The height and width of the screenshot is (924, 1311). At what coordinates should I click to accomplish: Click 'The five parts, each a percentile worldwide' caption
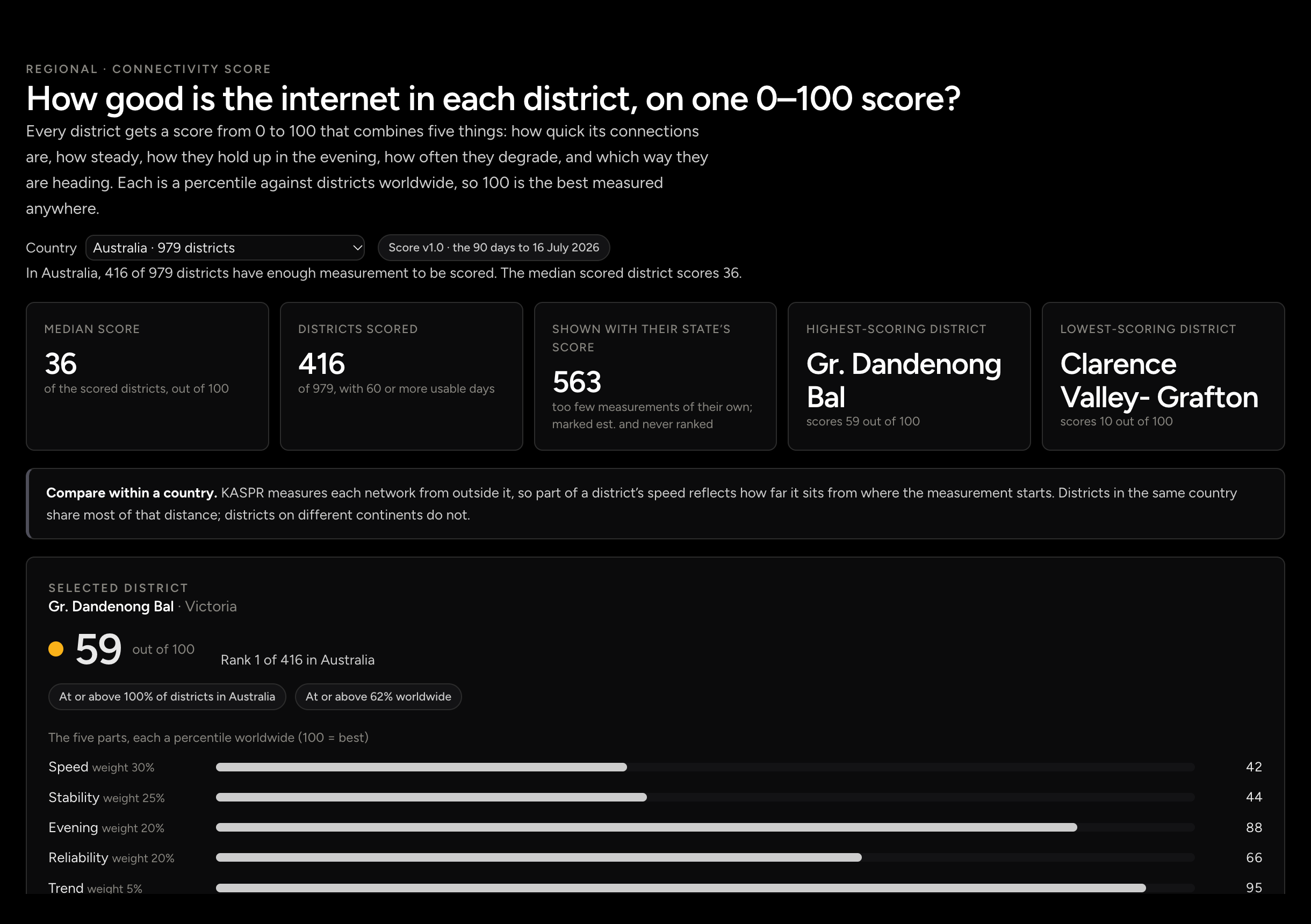[x=208, y=738]
